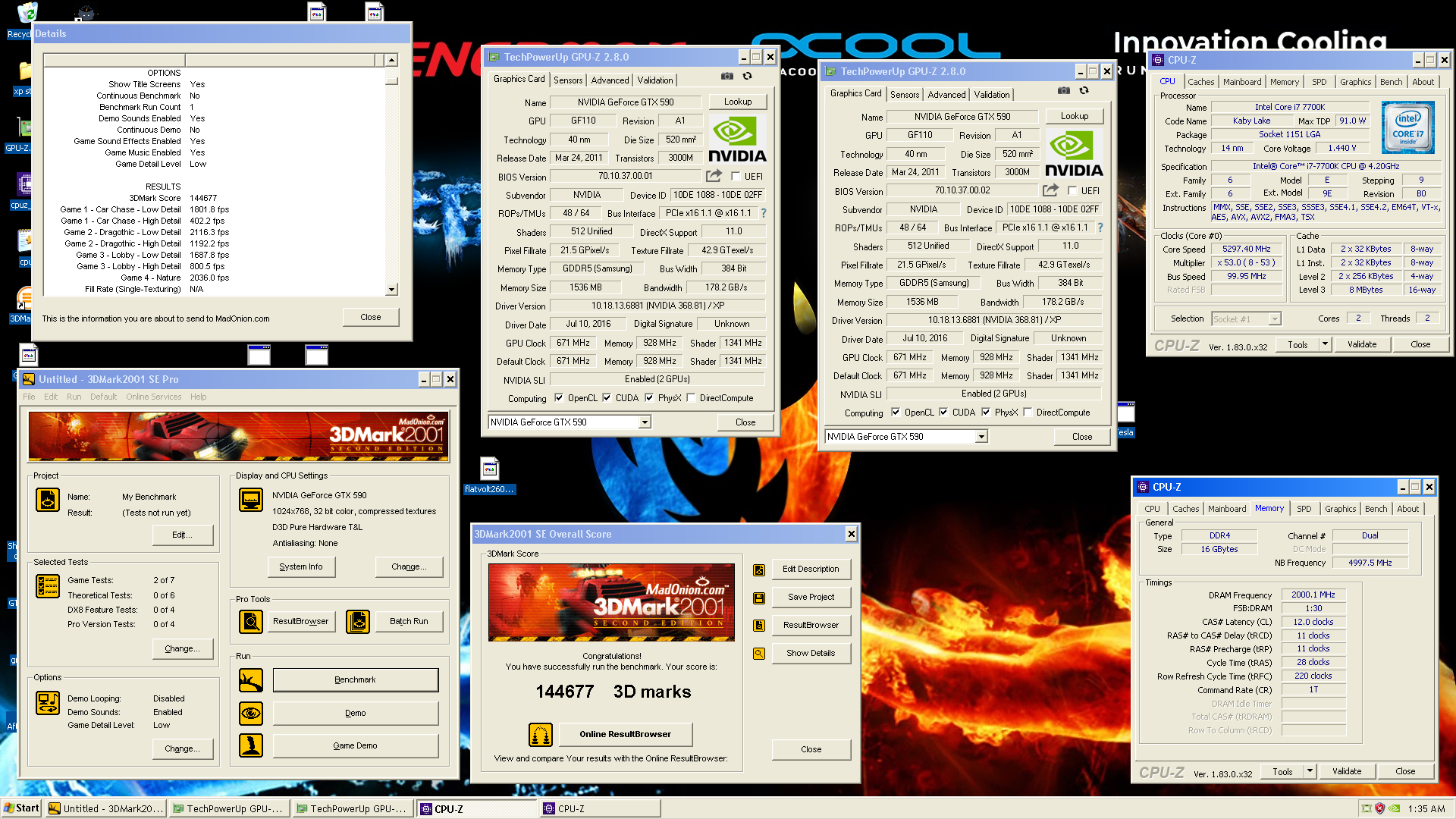Click Bus Interface question mark in second GPU-Z
Viewport: 1456px width, 819px height.
tap(1100, 227)
